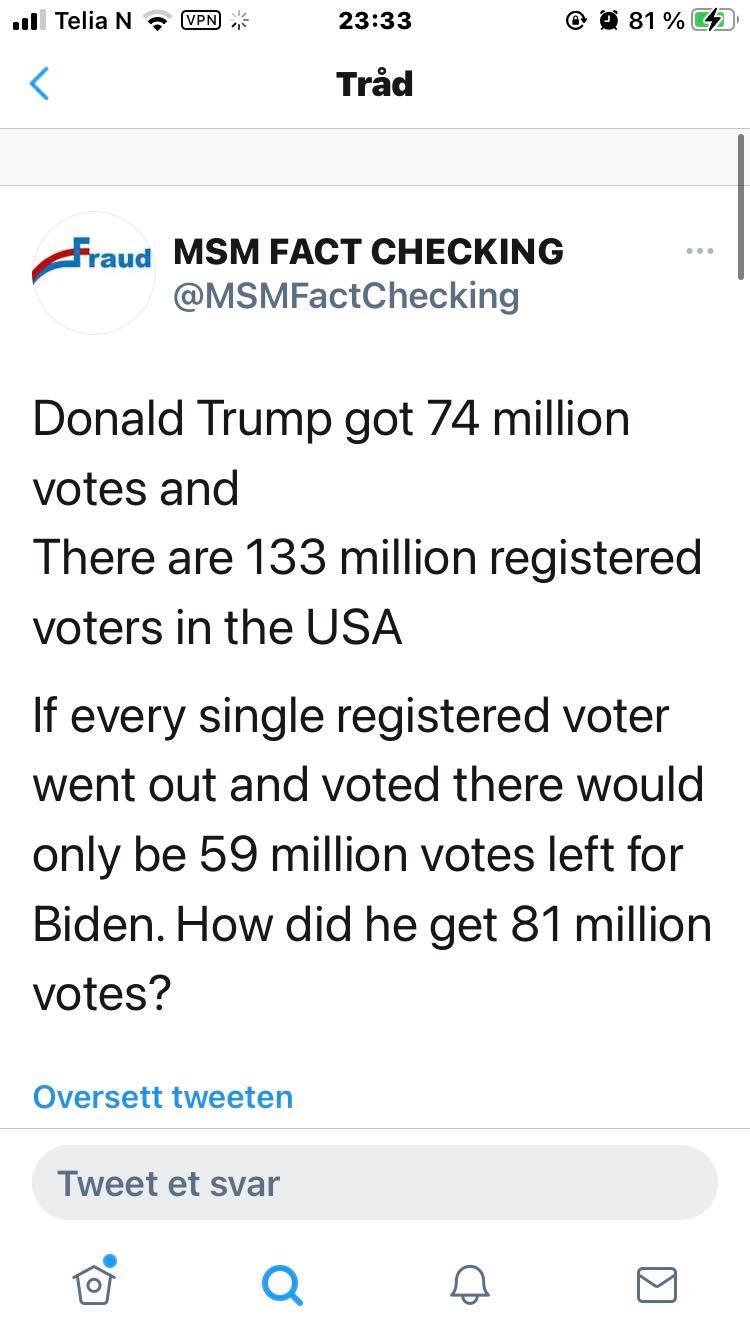Tap the Wi-Fi icon in status bar

coord(156,20)
